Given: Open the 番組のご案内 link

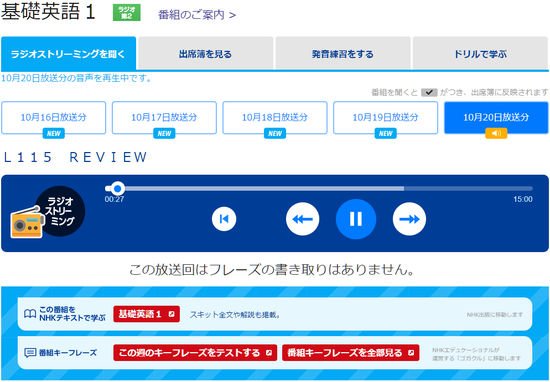Looking at the screenshot, I should click(x=197, y=15).
